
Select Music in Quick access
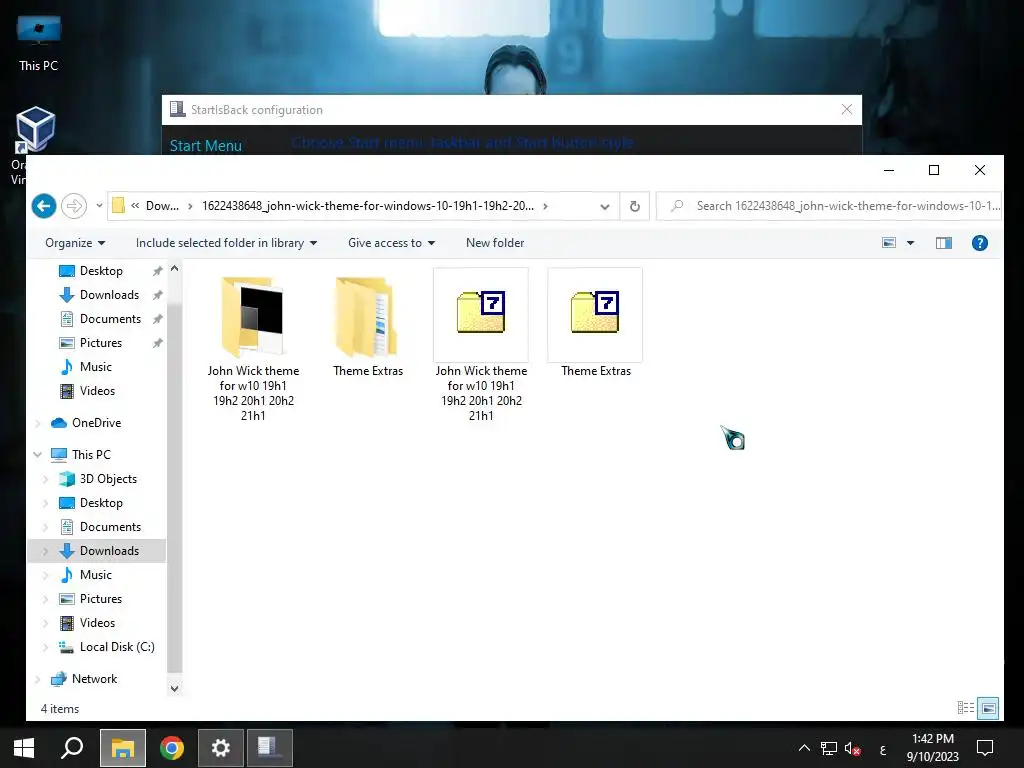(95, 367)
